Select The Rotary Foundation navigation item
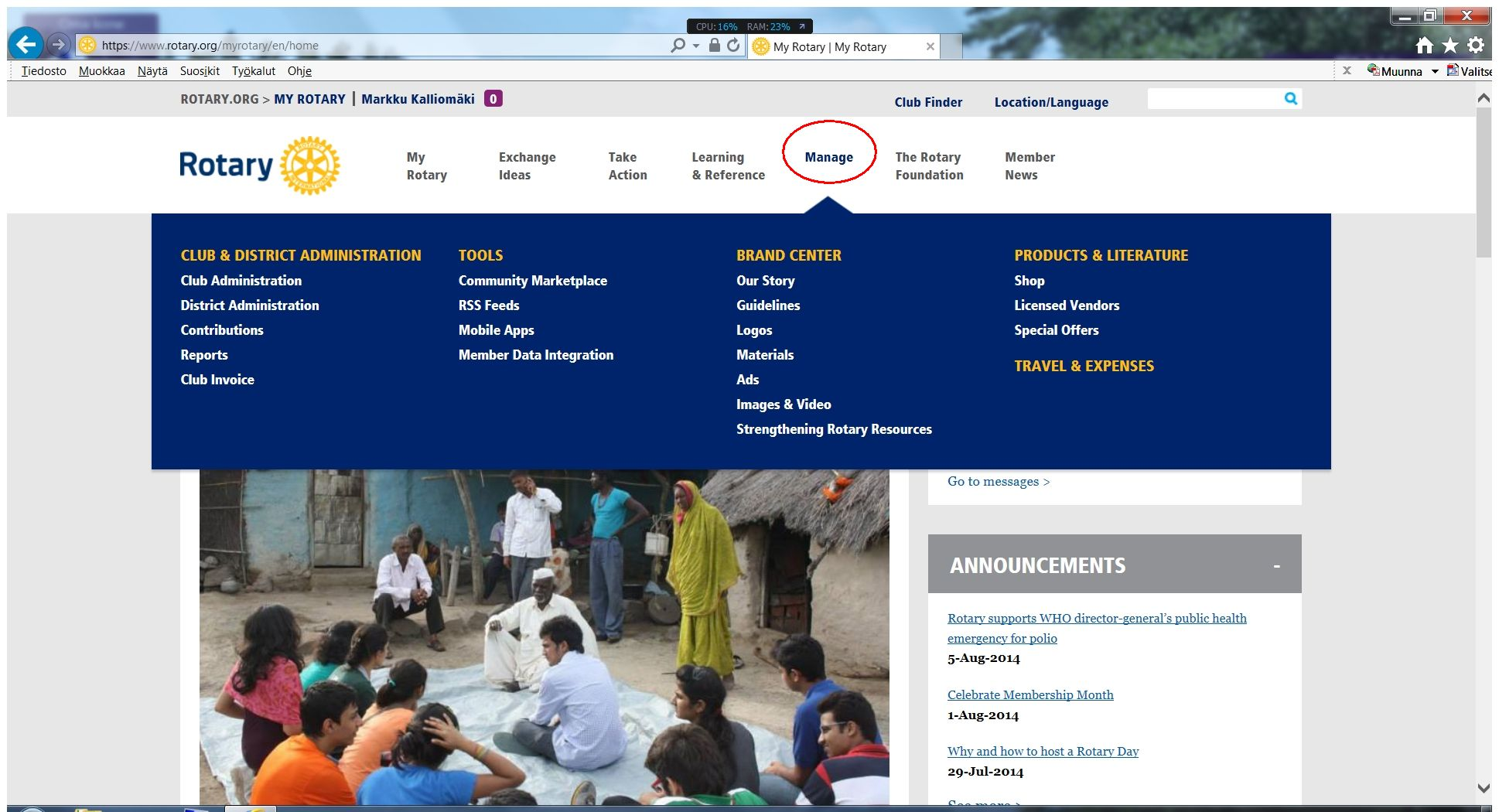The image size is (1499, 812). pyautogui.click(x=929, y=166)
